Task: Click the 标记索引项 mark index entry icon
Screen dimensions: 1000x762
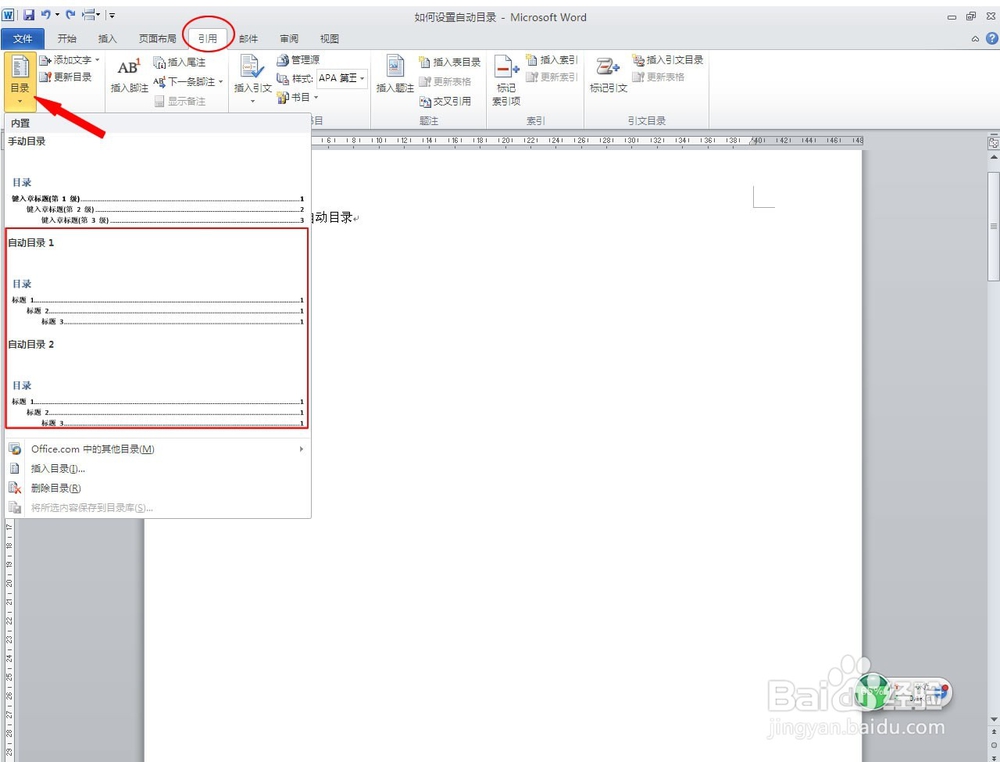Action: tap(506, 67)
